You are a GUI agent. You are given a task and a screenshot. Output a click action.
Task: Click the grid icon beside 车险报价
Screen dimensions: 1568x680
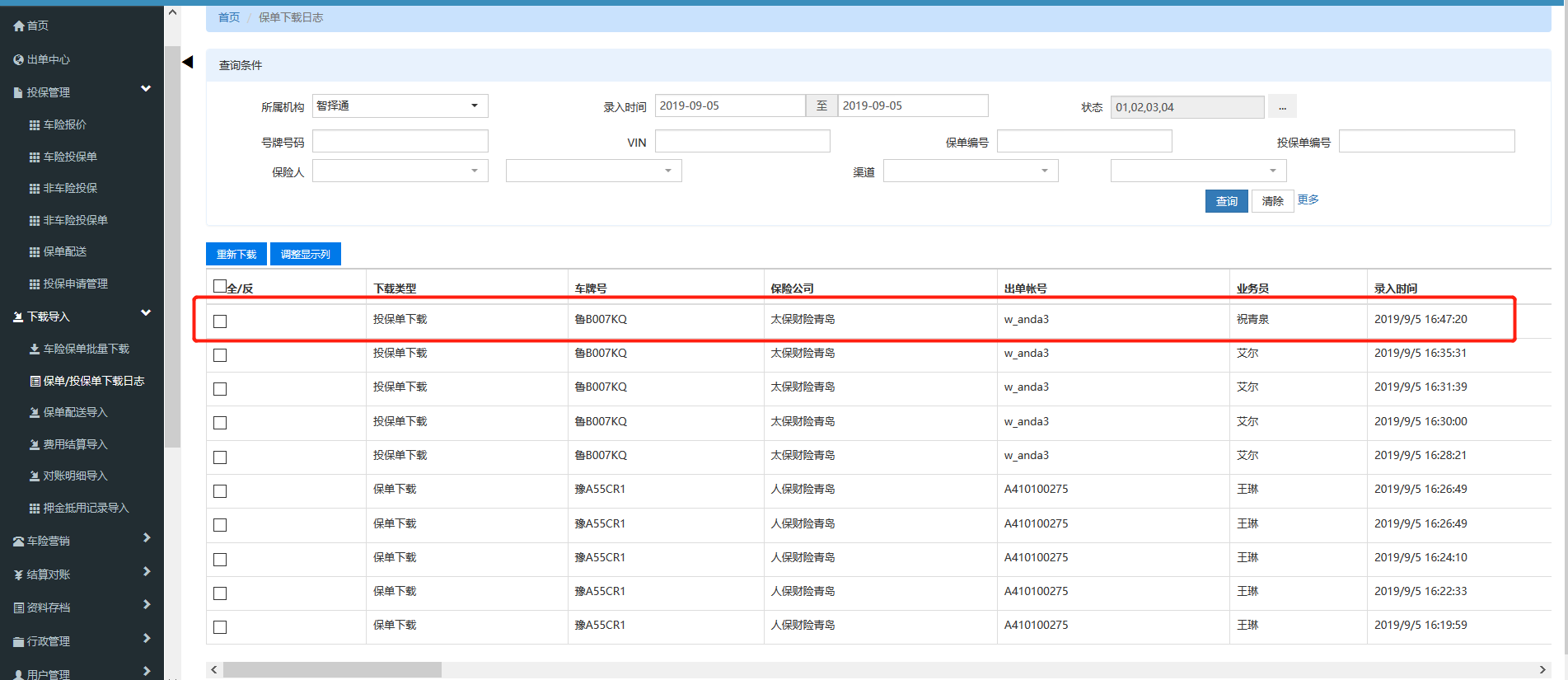pos(35,125)
